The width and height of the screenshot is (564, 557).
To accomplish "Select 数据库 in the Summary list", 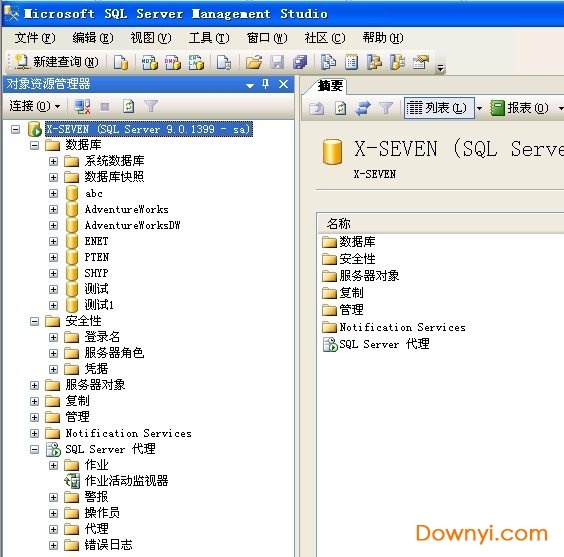I will (357, 242).
